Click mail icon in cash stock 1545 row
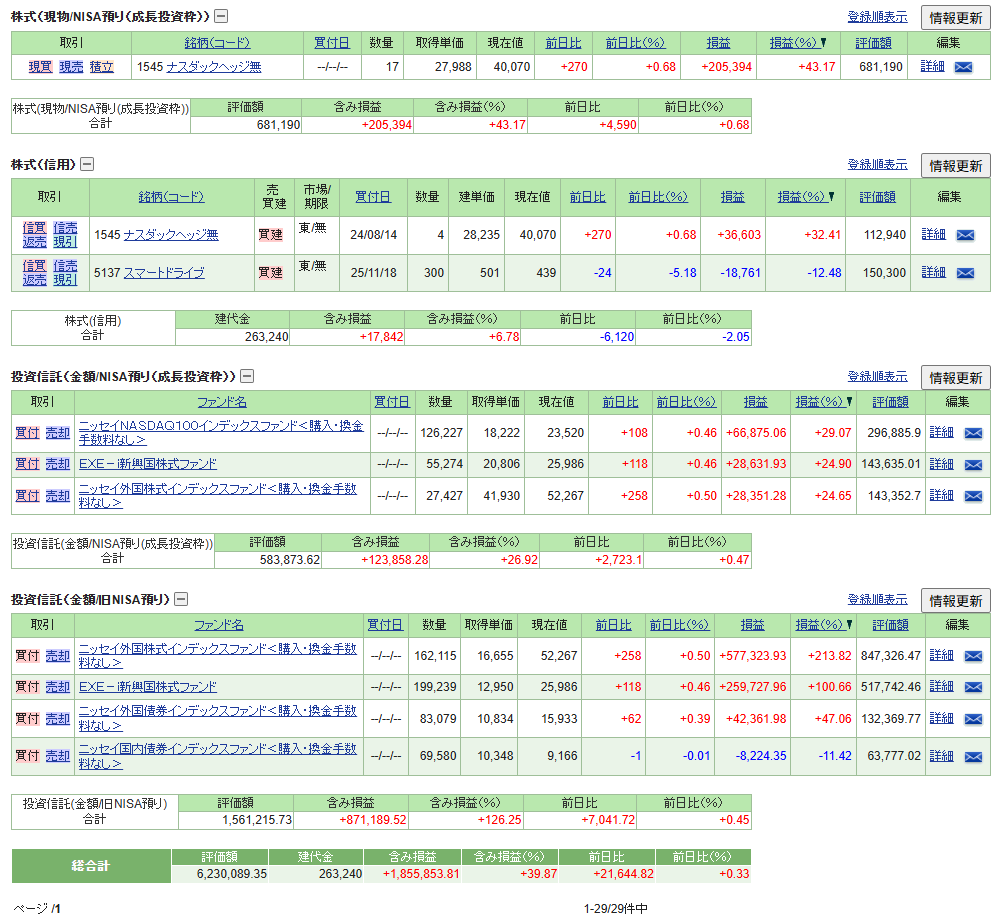The height and width of the screenshot is (922, 1001). click(x=963, y=67)
